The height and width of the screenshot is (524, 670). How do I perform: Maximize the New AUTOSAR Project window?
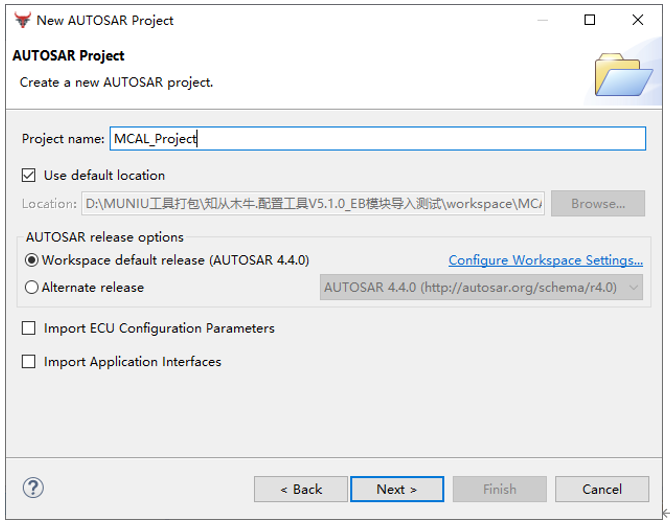click(x=590, y=20)
